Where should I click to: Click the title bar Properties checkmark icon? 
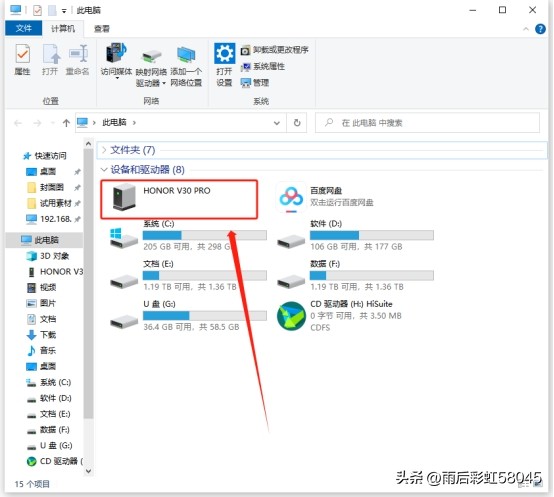[x=37, y=10]
